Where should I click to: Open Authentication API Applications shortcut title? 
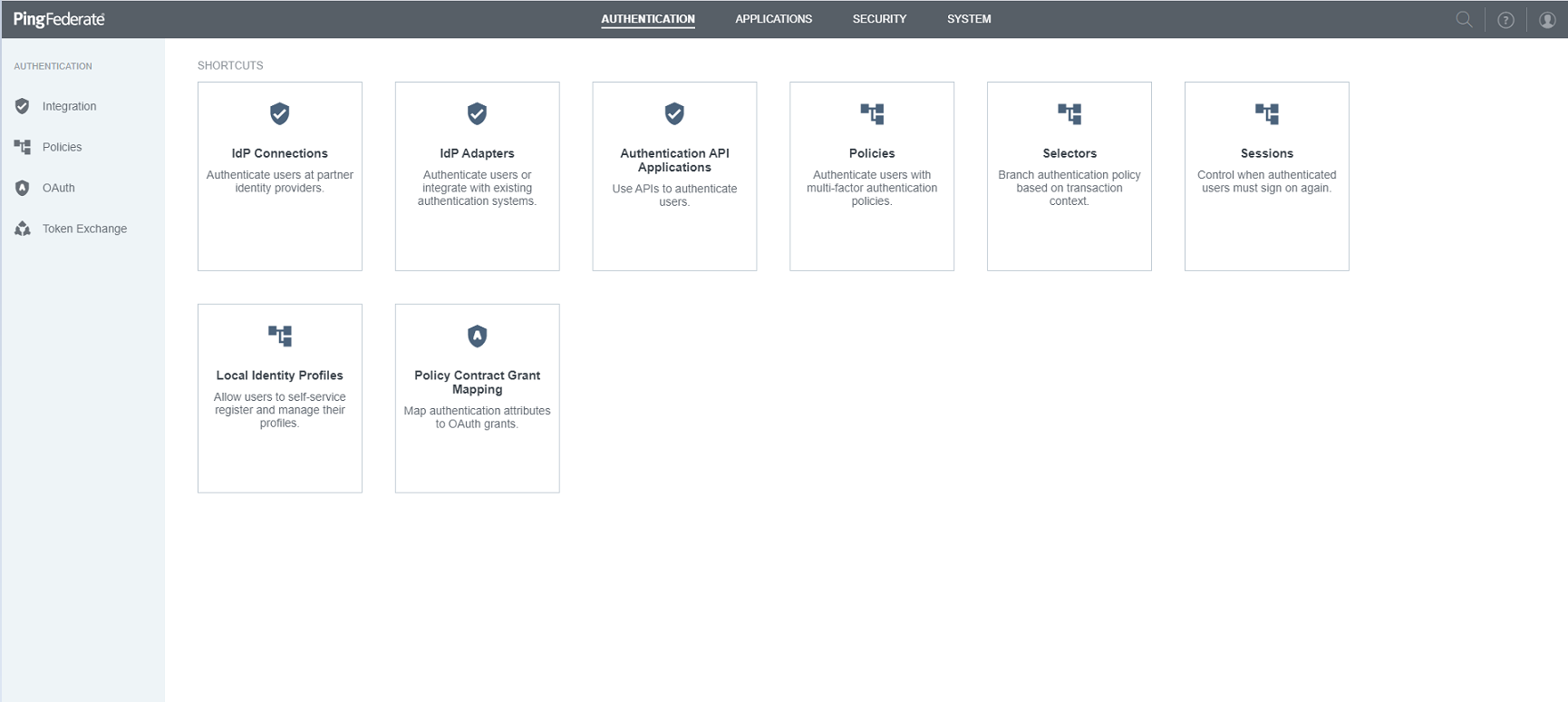point(674,161)
